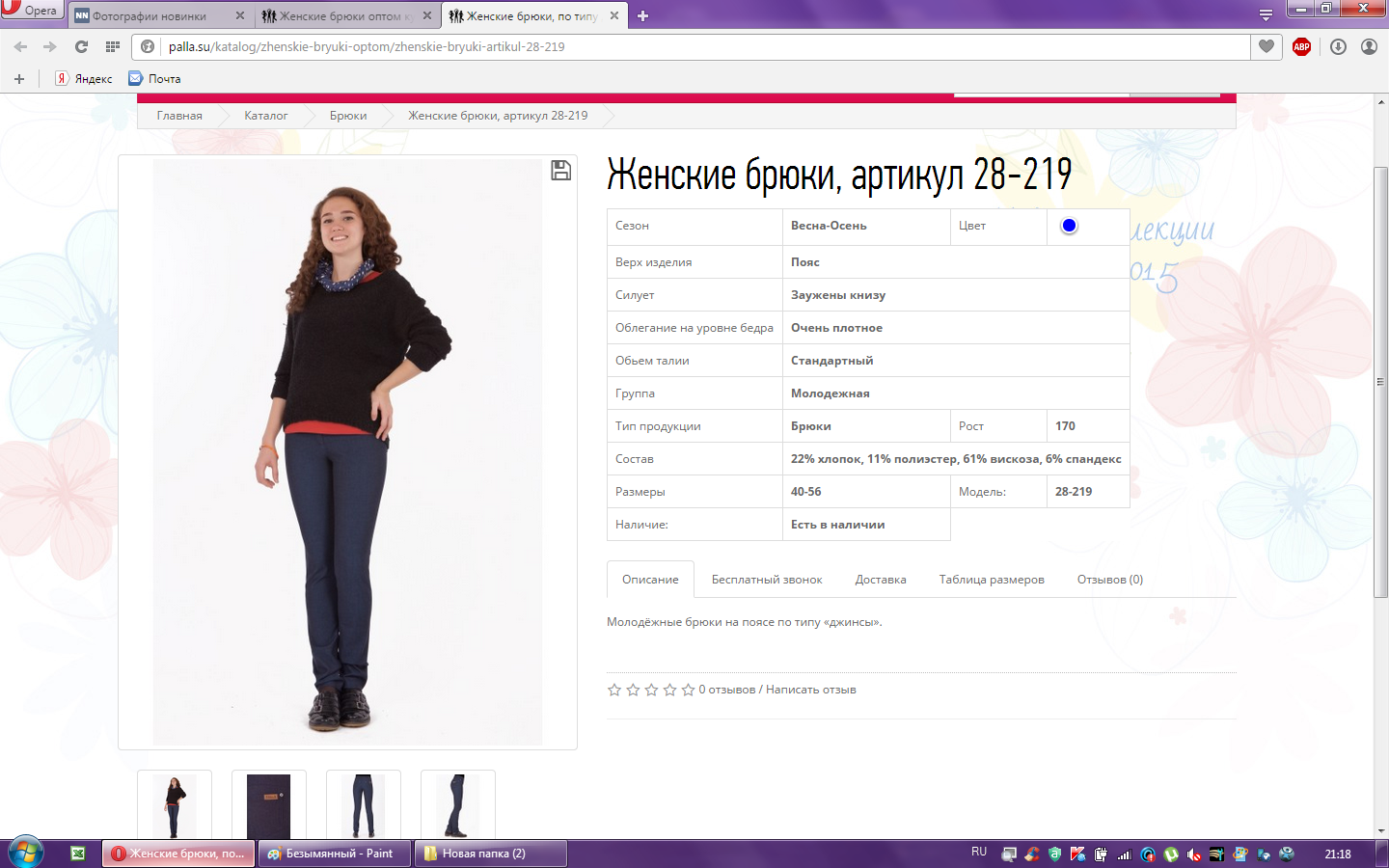Select the 'Весна-Осень' season value
Screen dimensions: 1389x868
(x=829, y=226)
